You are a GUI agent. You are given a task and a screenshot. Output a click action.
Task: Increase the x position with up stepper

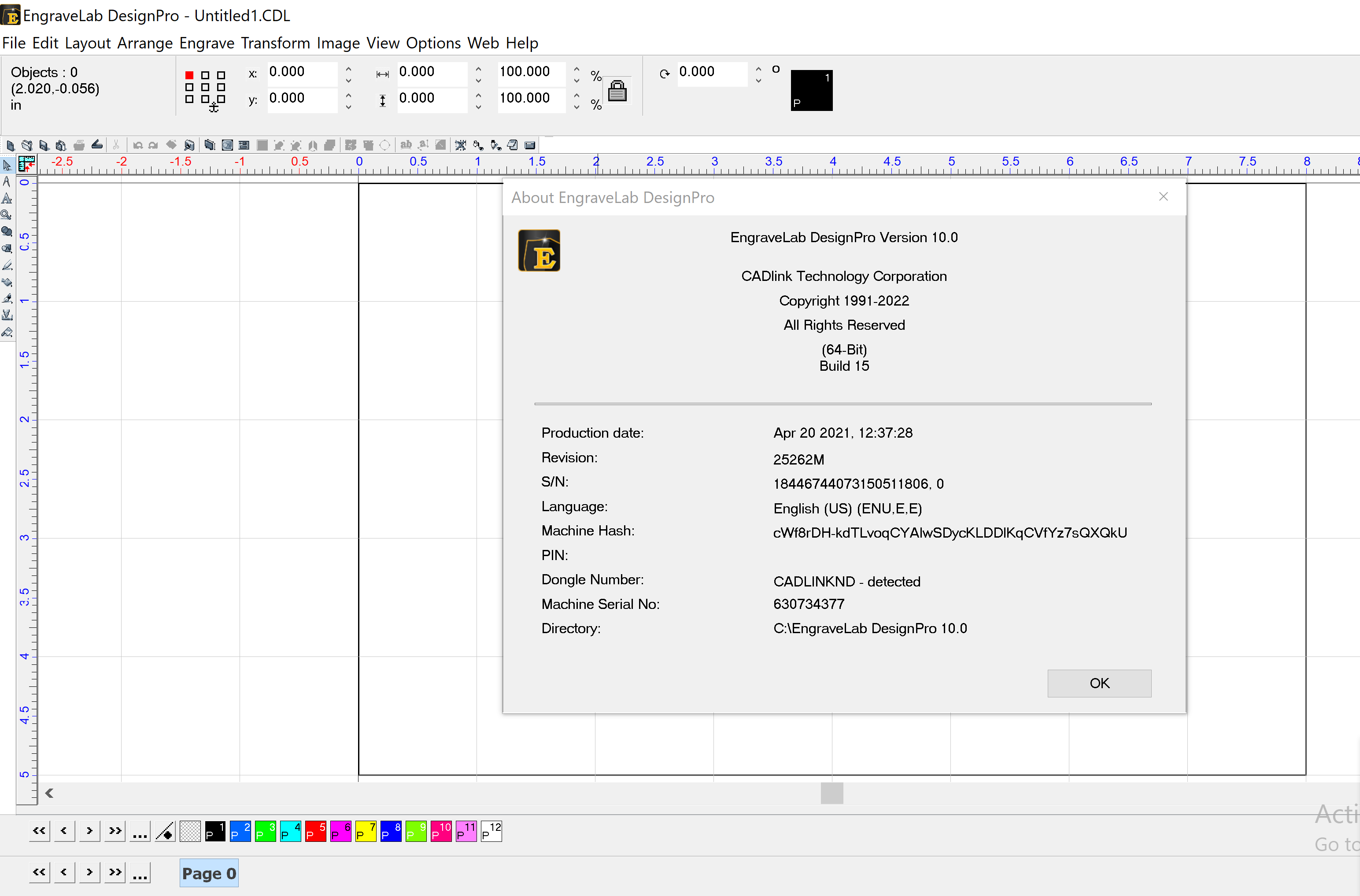(x=348, y=69)
